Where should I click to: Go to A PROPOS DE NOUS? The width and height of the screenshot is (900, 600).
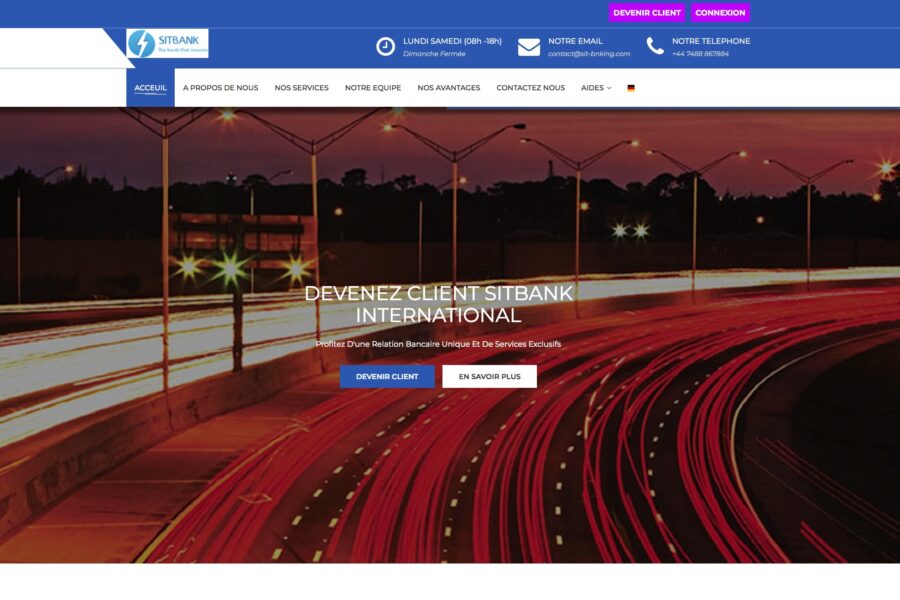220,88
